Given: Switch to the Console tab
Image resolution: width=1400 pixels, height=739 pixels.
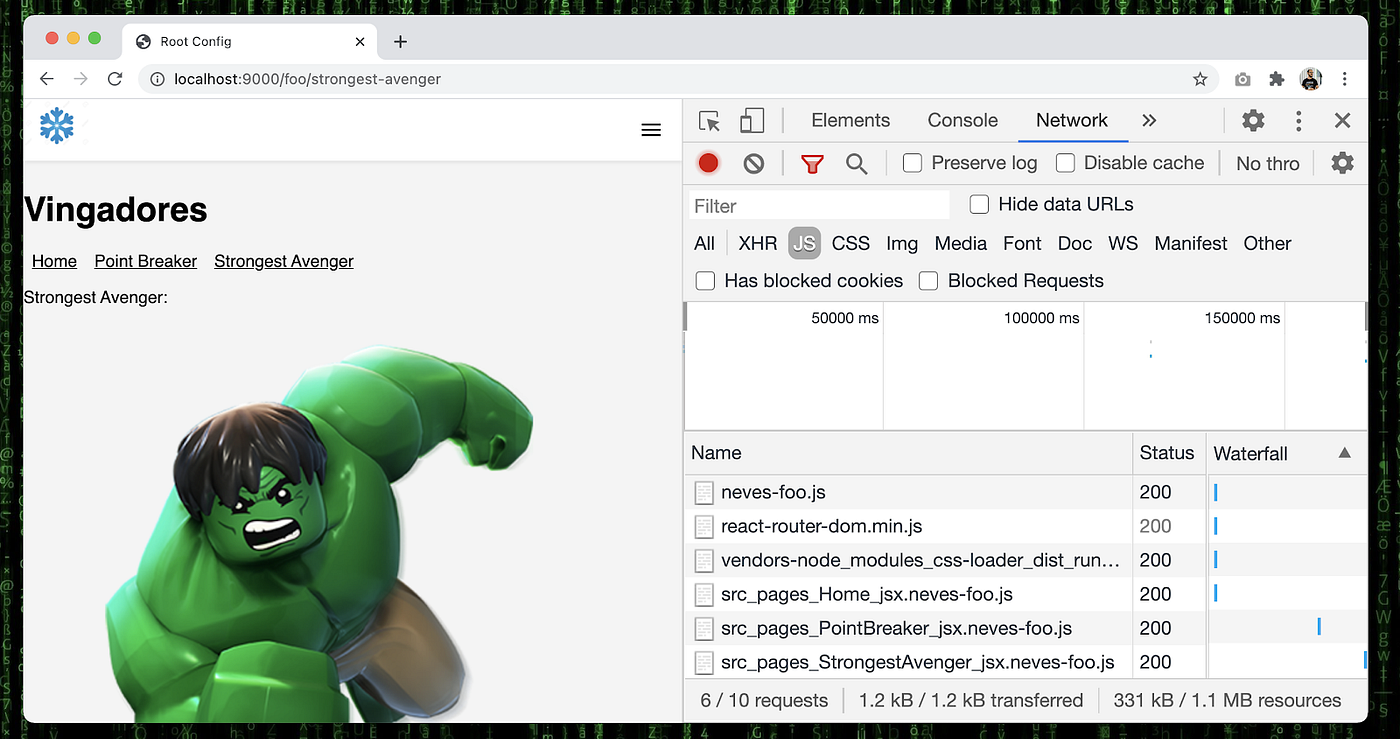Looking at the screenshot, I should (962, 120).
